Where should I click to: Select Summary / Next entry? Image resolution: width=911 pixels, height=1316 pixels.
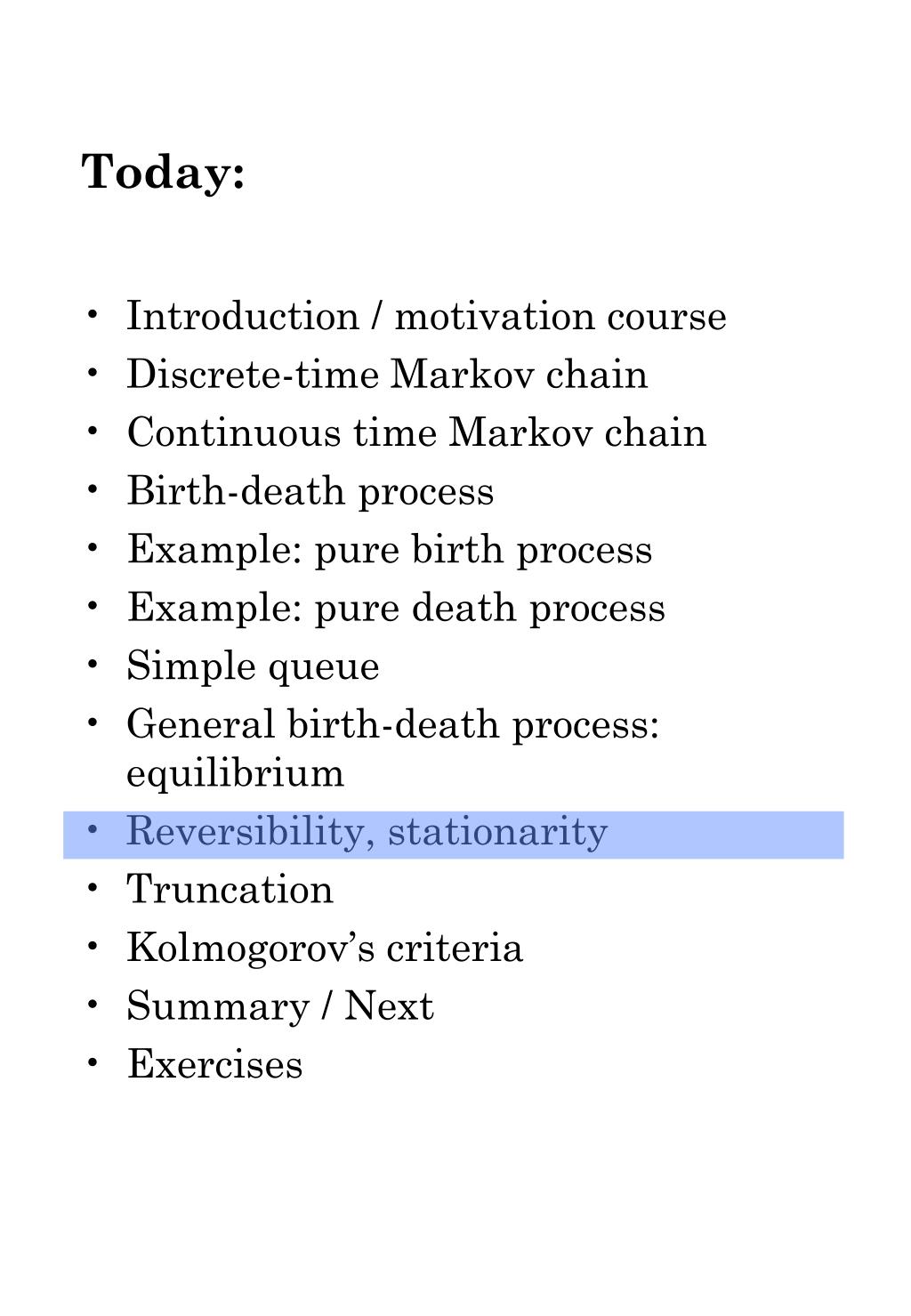pos(279,1006)
